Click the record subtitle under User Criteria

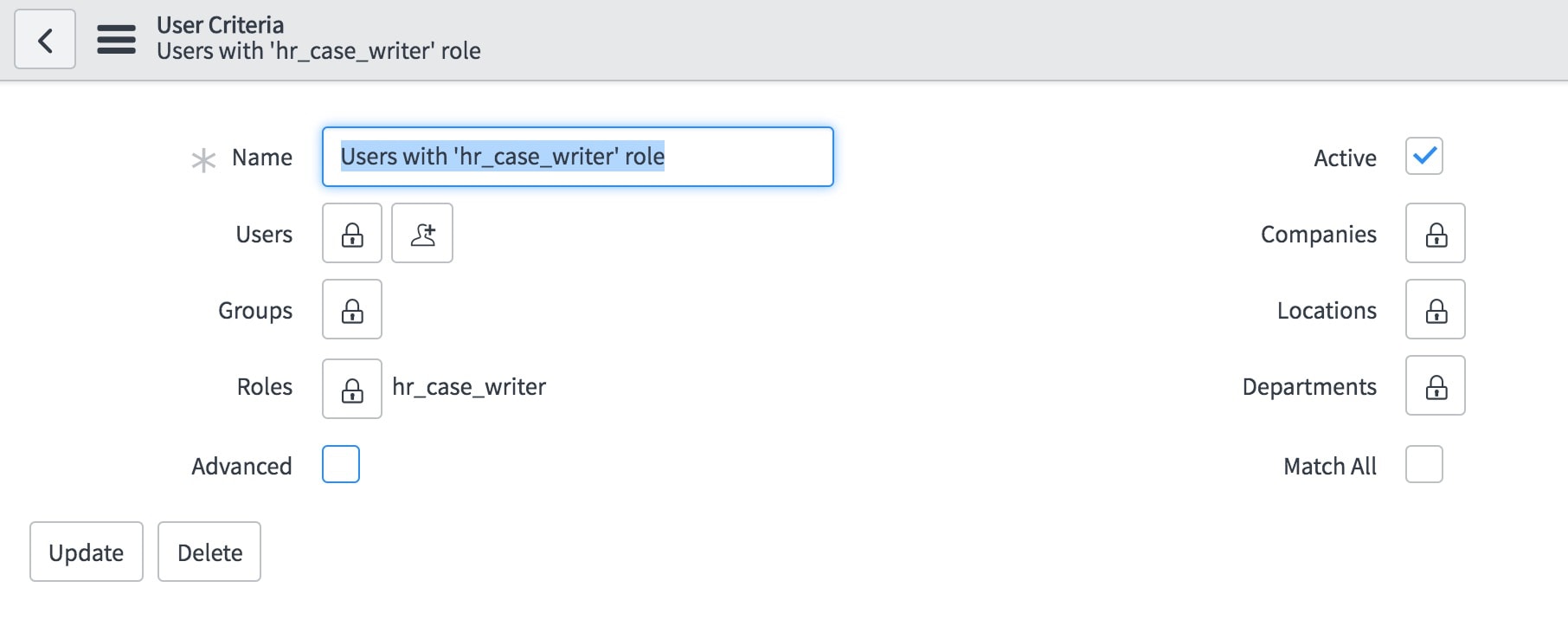pos(318,51)
